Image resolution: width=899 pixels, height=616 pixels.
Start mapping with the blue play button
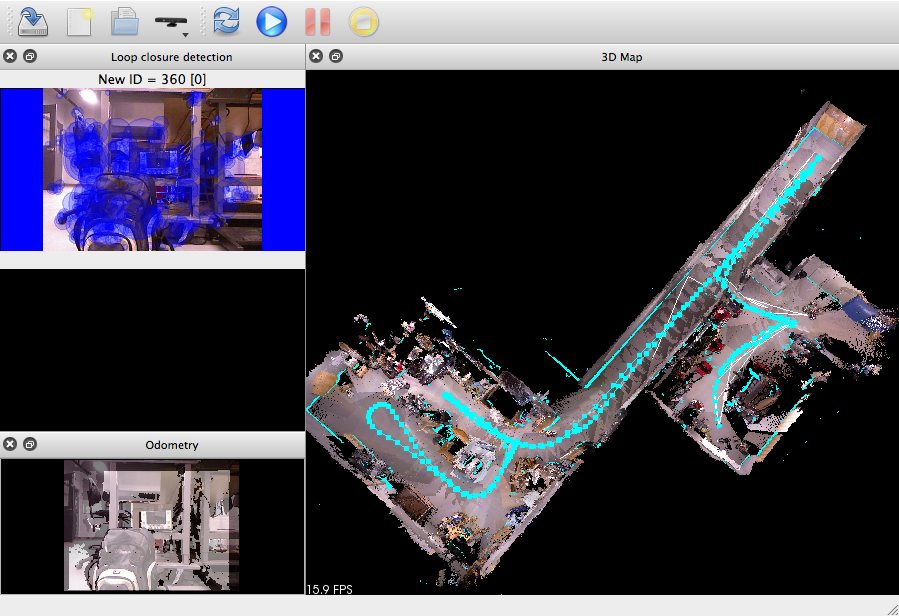[x=271, y=21]
